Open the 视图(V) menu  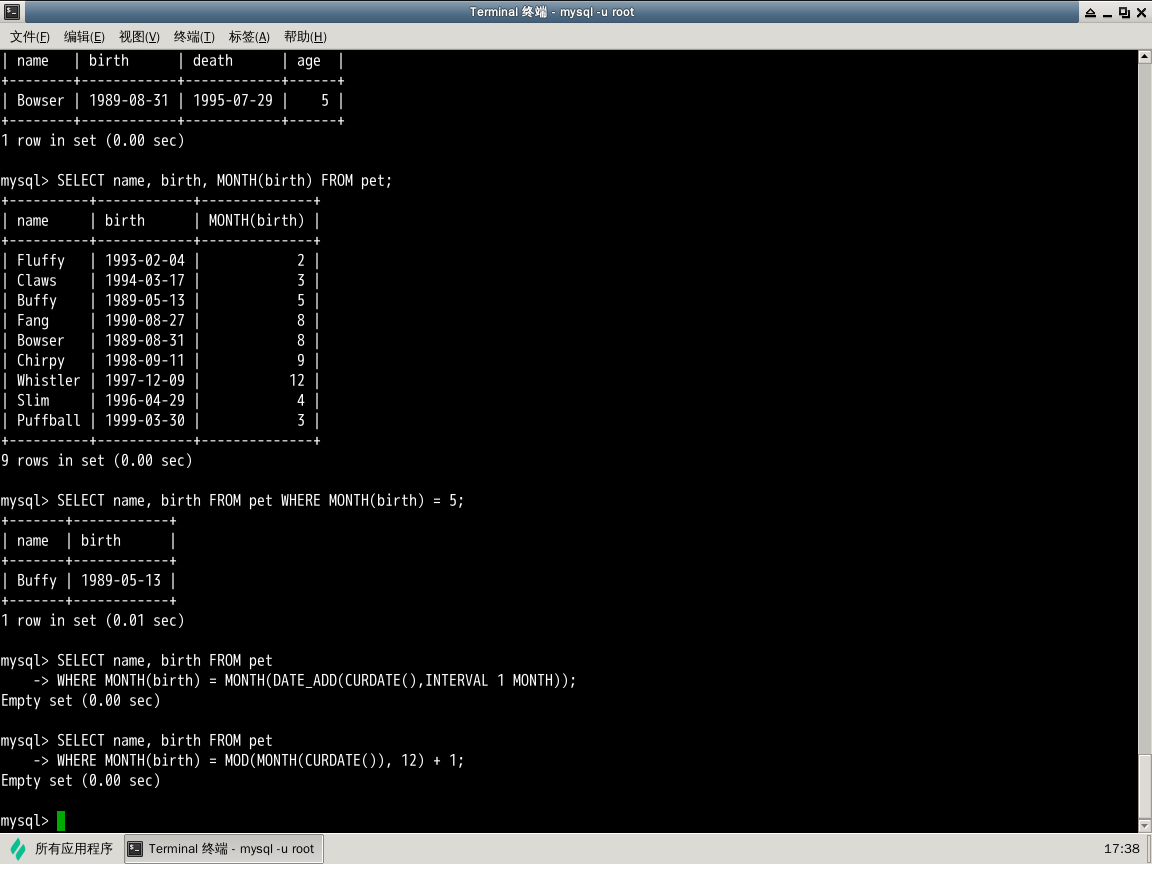139,37
